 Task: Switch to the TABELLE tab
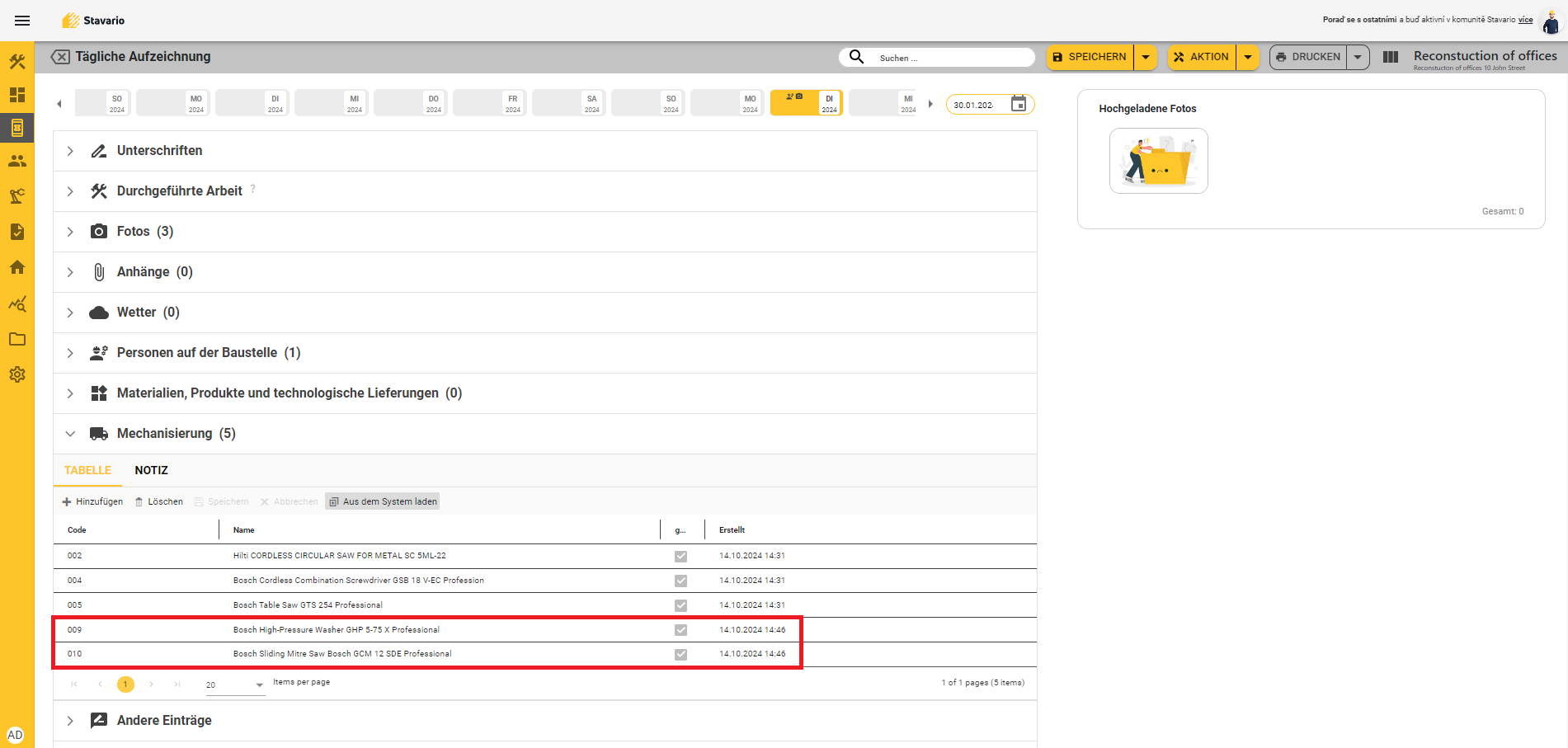click(x=87, y=470)
